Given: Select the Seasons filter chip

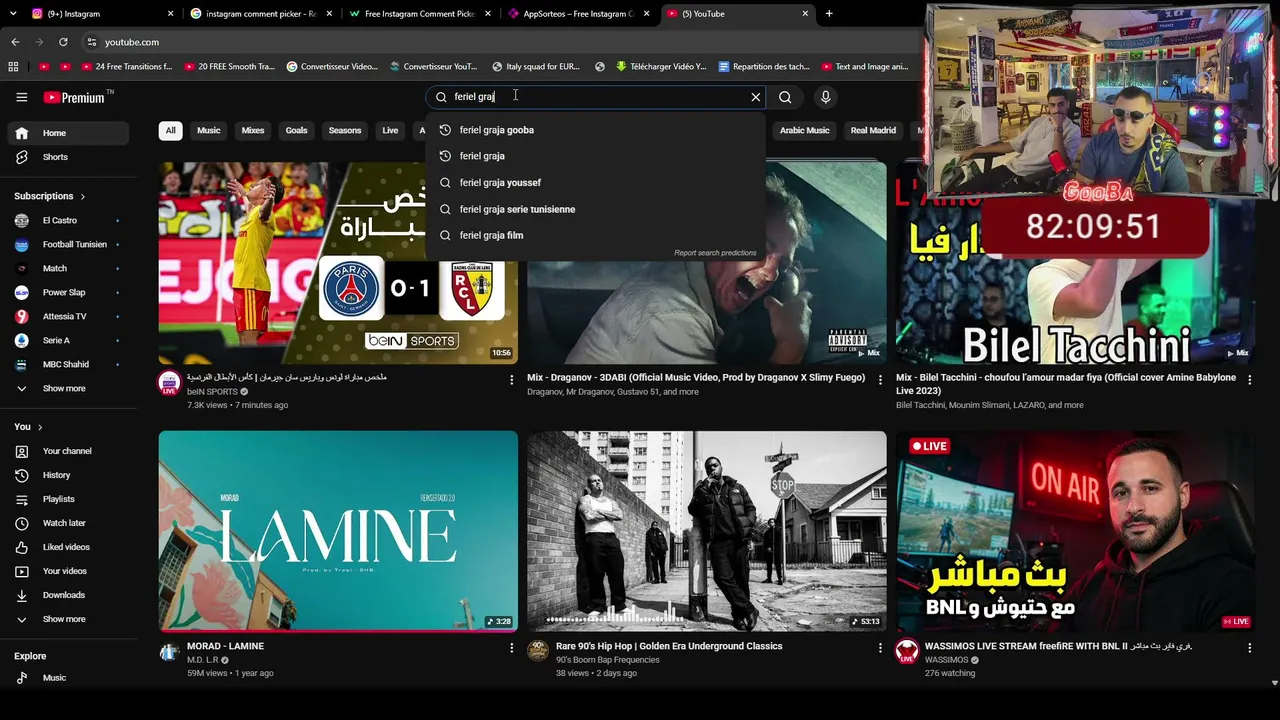Looking at the screenshot, I should pos(345,130).
